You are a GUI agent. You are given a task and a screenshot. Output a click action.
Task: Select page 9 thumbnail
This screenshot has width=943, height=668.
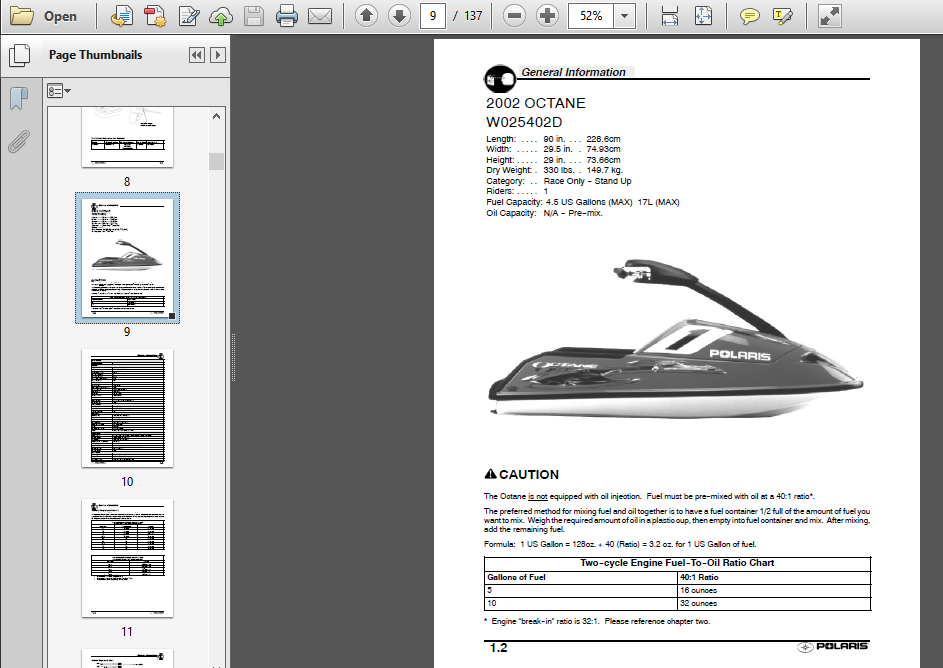(127, 258)
